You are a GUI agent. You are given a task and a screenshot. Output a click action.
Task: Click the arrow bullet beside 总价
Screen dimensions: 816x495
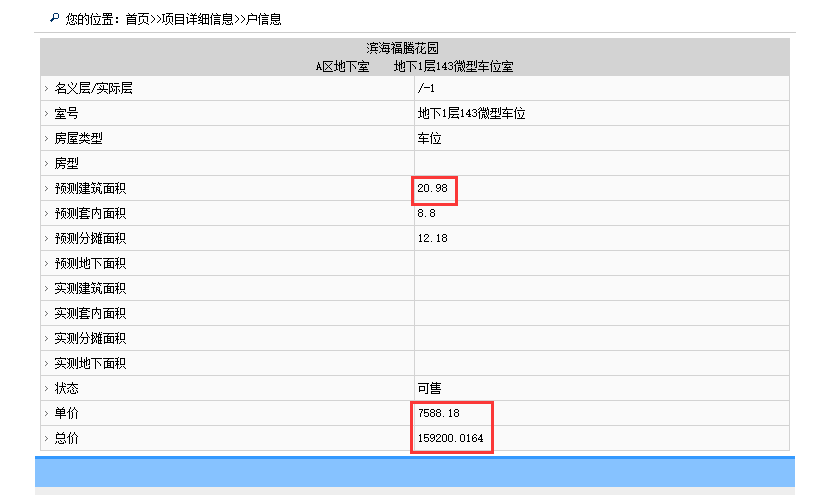46,438
